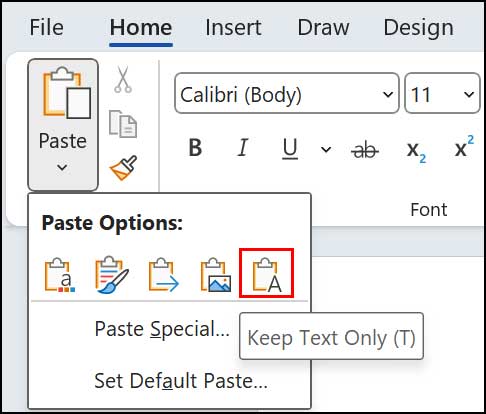Switch to the Design tab
486x414 pixels.
tap(418, 27)
